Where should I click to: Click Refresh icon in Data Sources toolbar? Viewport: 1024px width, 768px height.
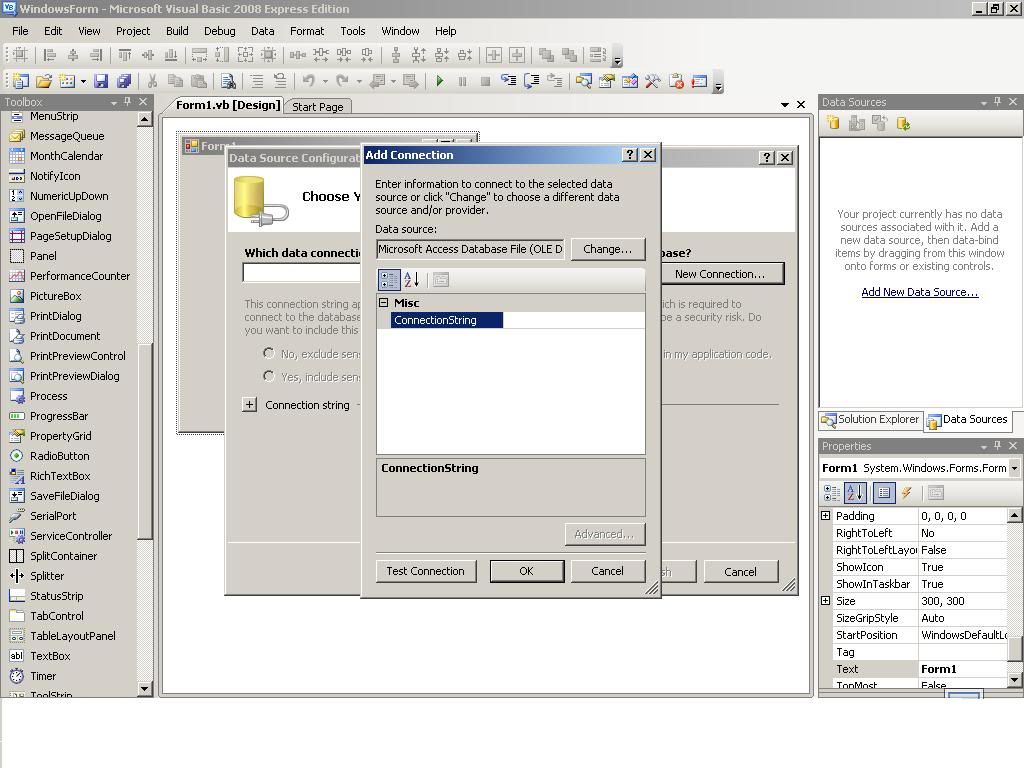click(904, 123)
